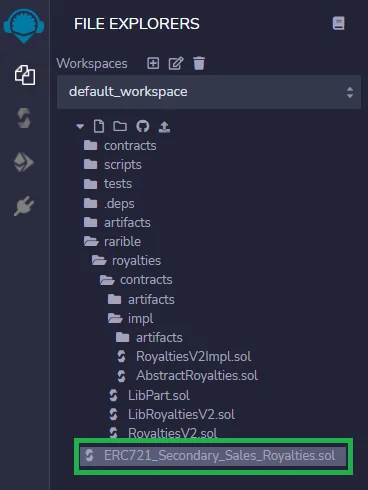This screenshot has height=490, width=368.
Task: Click the open folder icon beside impl
Action: (x=115, y=318)
